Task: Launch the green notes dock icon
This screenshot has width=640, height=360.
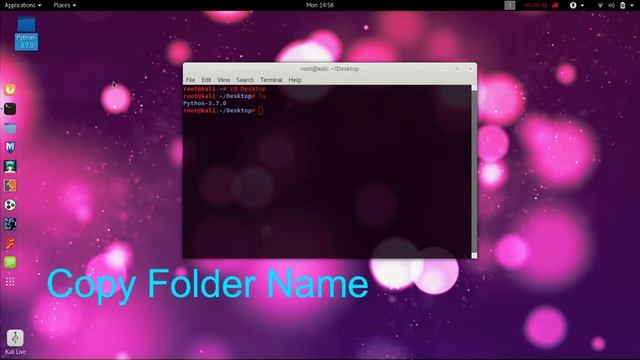Action: [10, 262]
